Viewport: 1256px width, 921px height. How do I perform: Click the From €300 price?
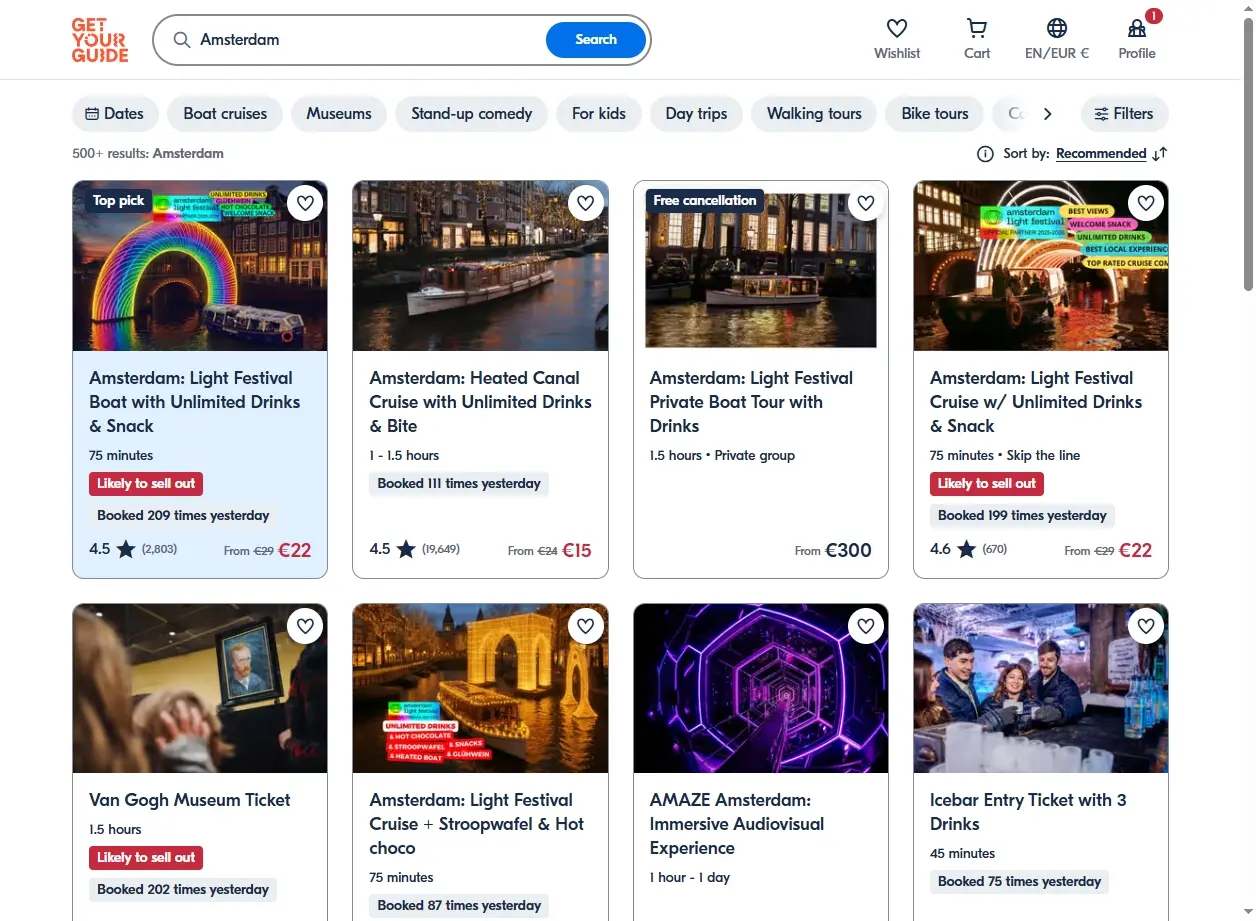click(833, 550)
